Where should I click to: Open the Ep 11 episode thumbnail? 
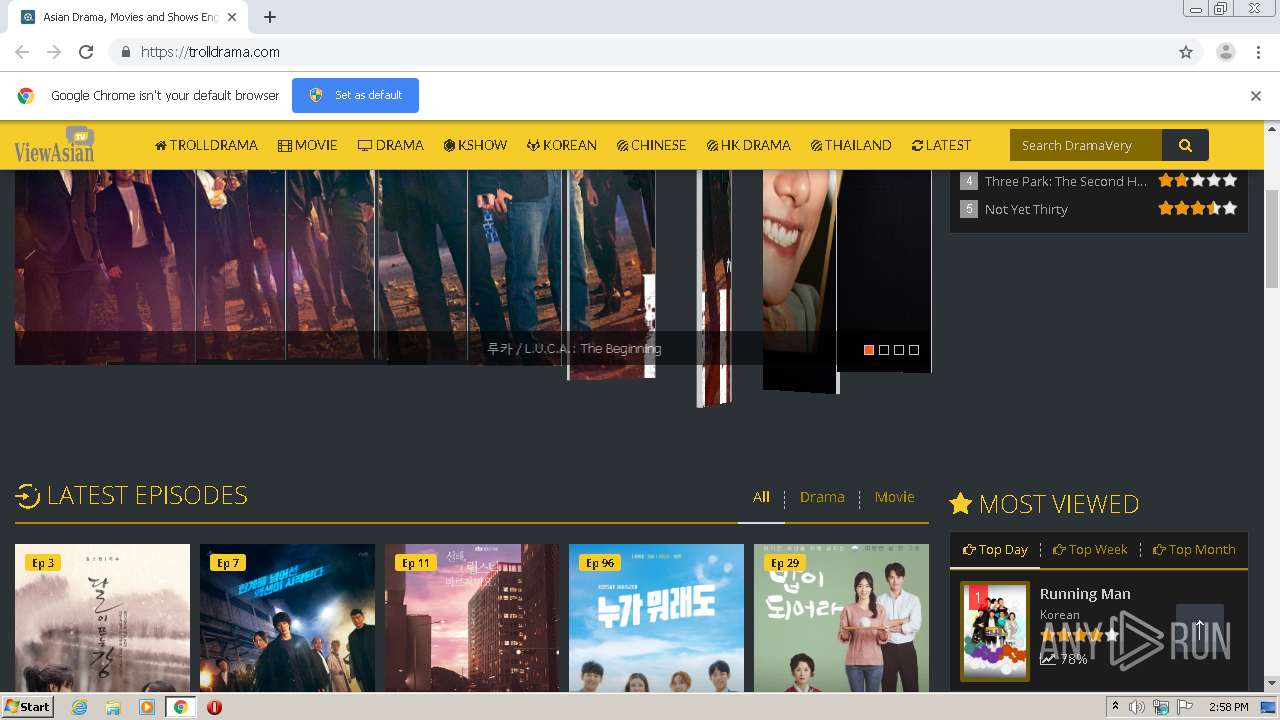tap(472, 618)
